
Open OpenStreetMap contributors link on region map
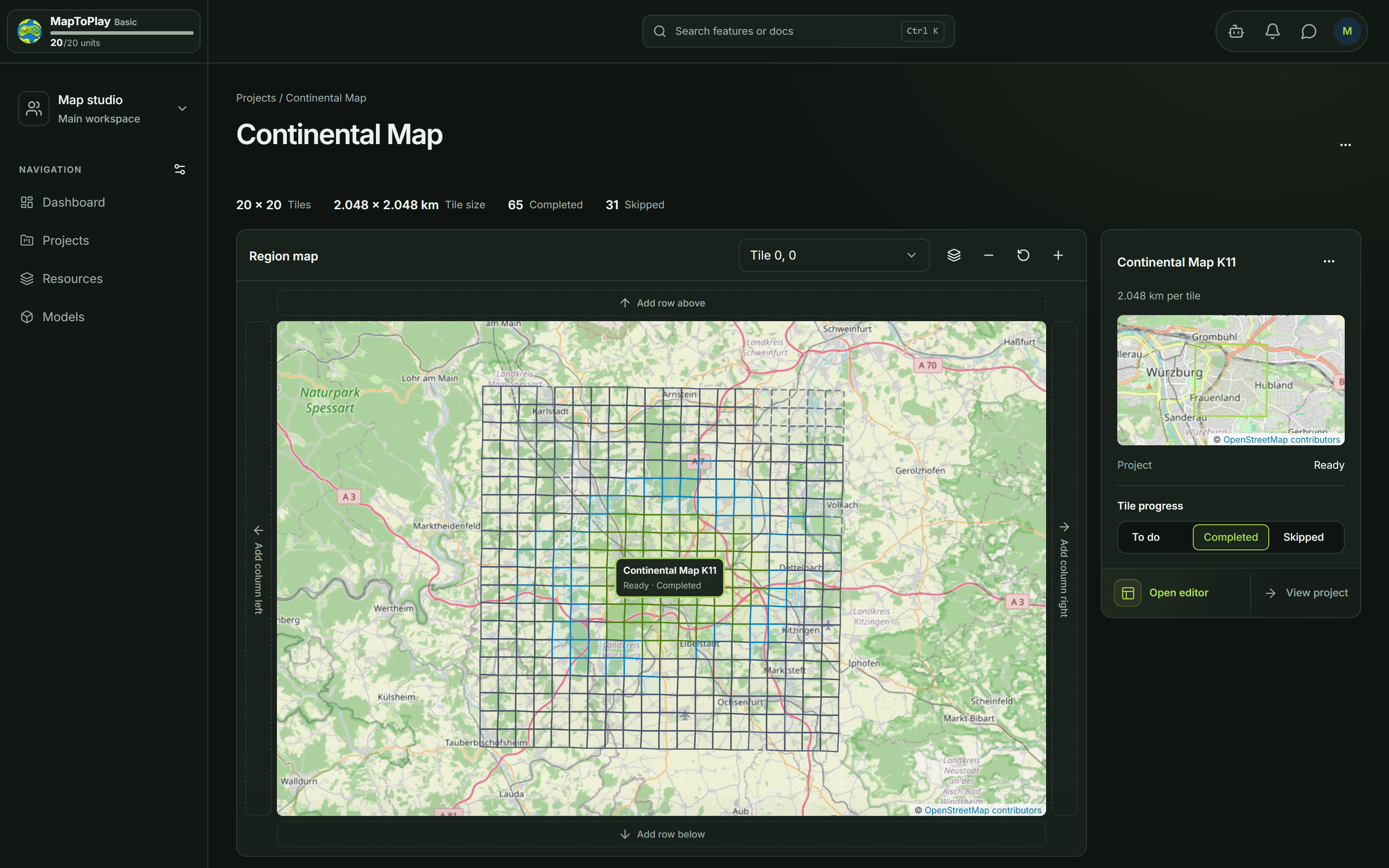983,810
